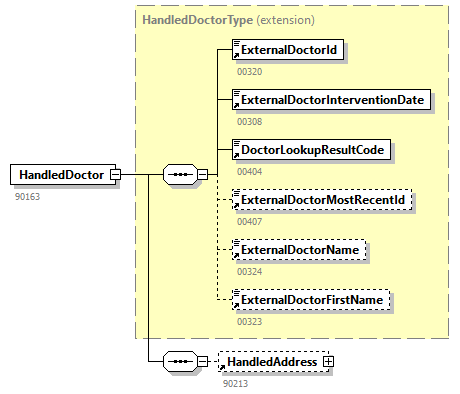Viewport: 460px width, 394px height.
Task: Select the optional HandledAddress element
Action: point(273,362)
